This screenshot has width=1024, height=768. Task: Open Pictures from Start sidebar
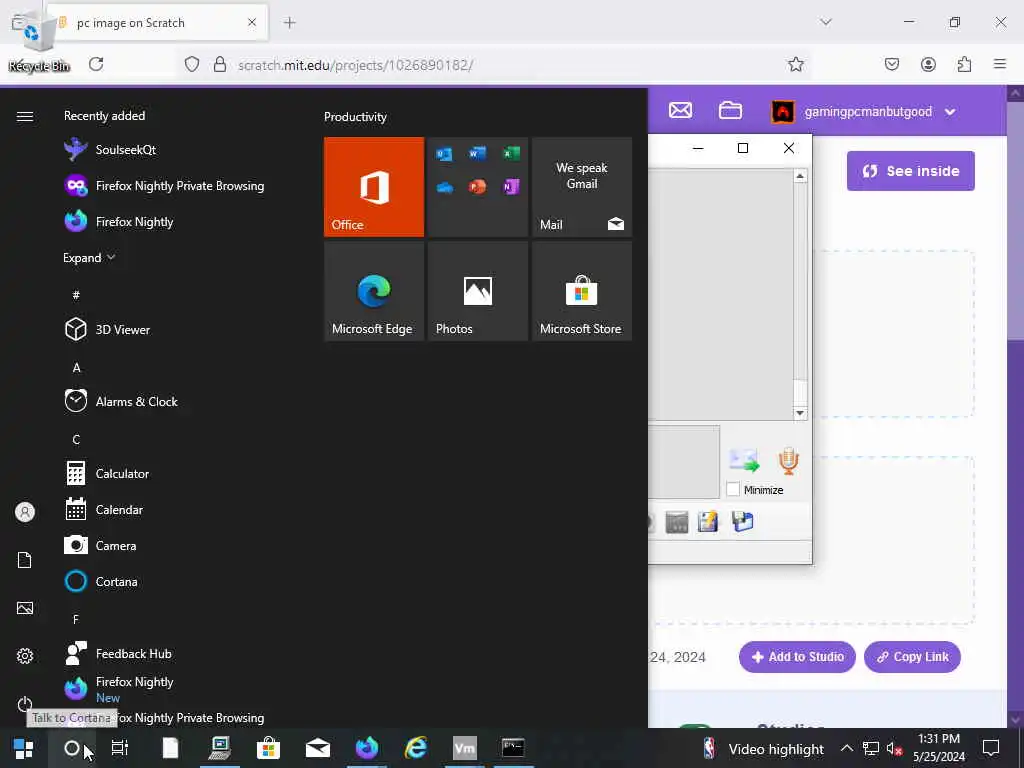pos(25,608)
